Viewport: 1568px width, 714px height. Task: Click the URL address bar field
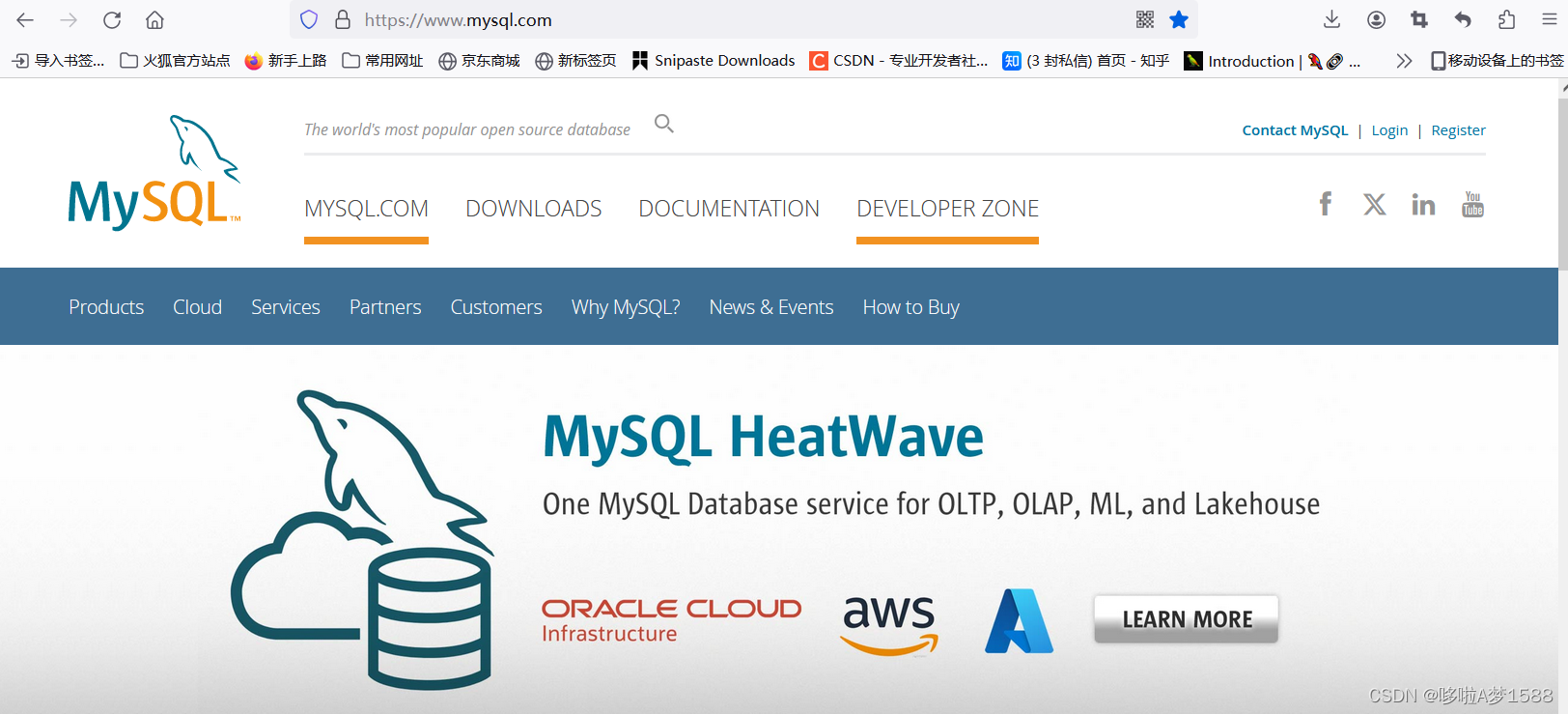pyautogui.click(x=743, y=19)
